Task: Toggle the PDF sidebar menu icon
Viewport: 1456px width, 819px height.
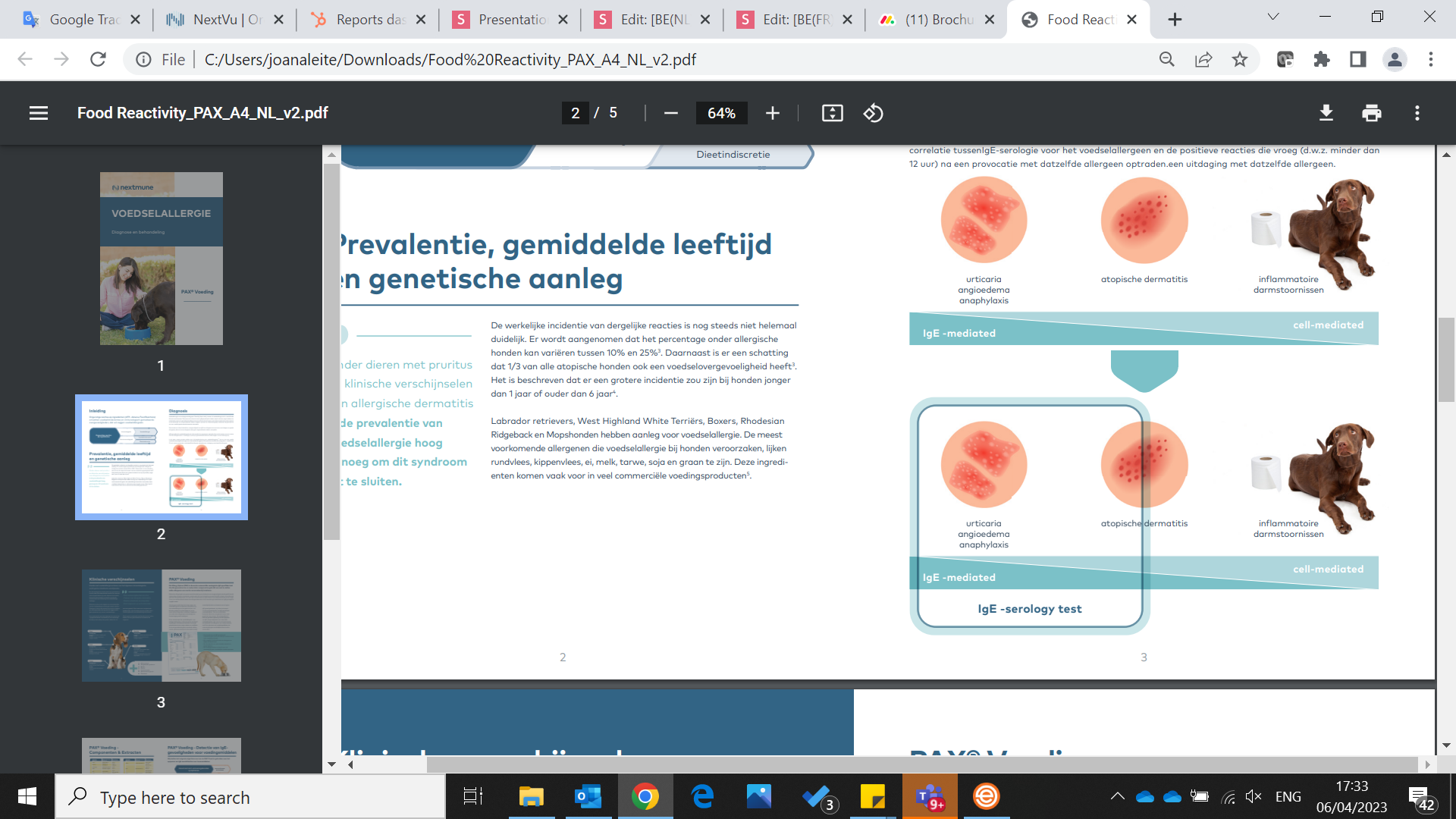Action: (39, 113)
